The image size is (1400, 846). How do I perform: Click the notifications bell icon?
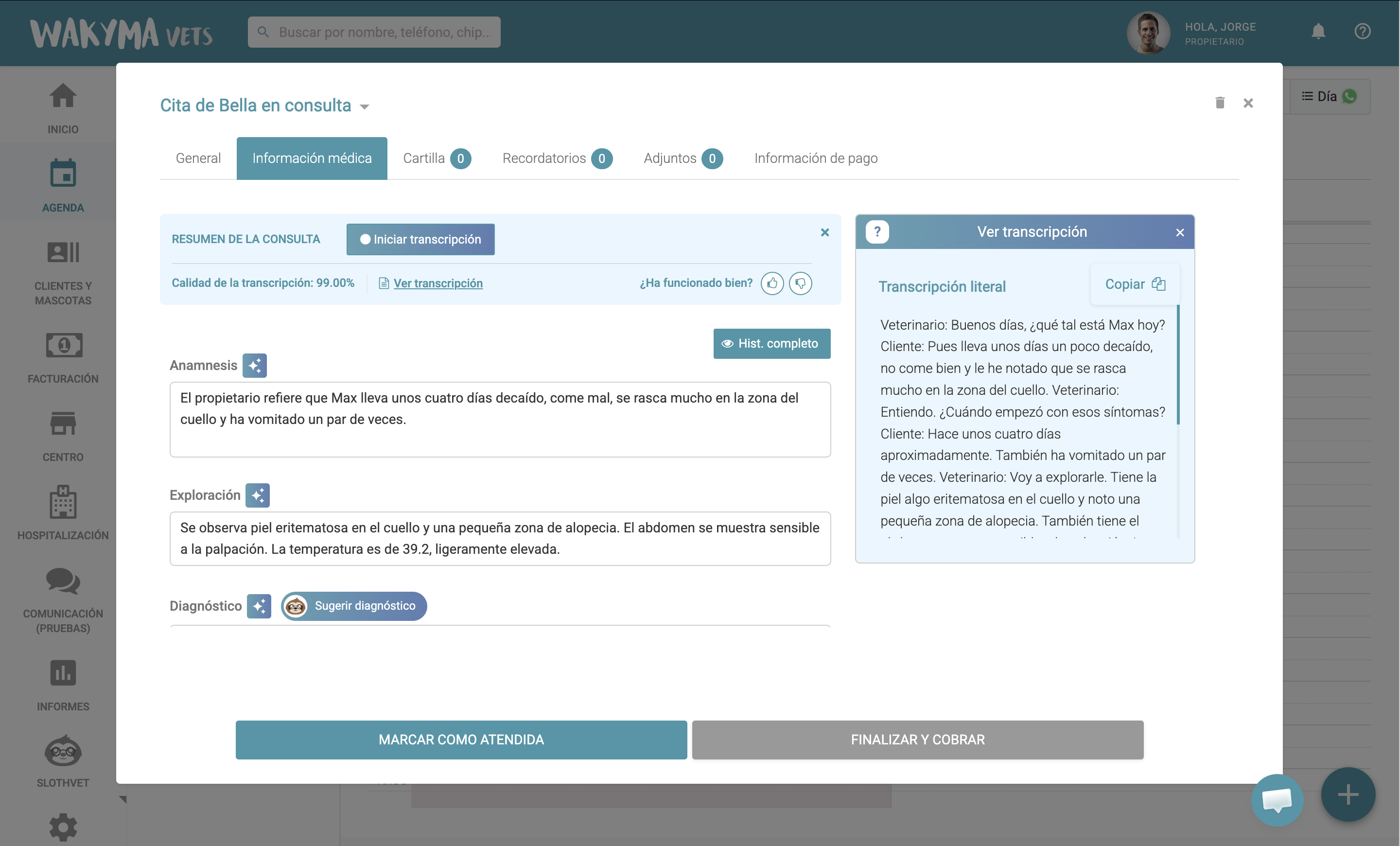(1318, 31)
